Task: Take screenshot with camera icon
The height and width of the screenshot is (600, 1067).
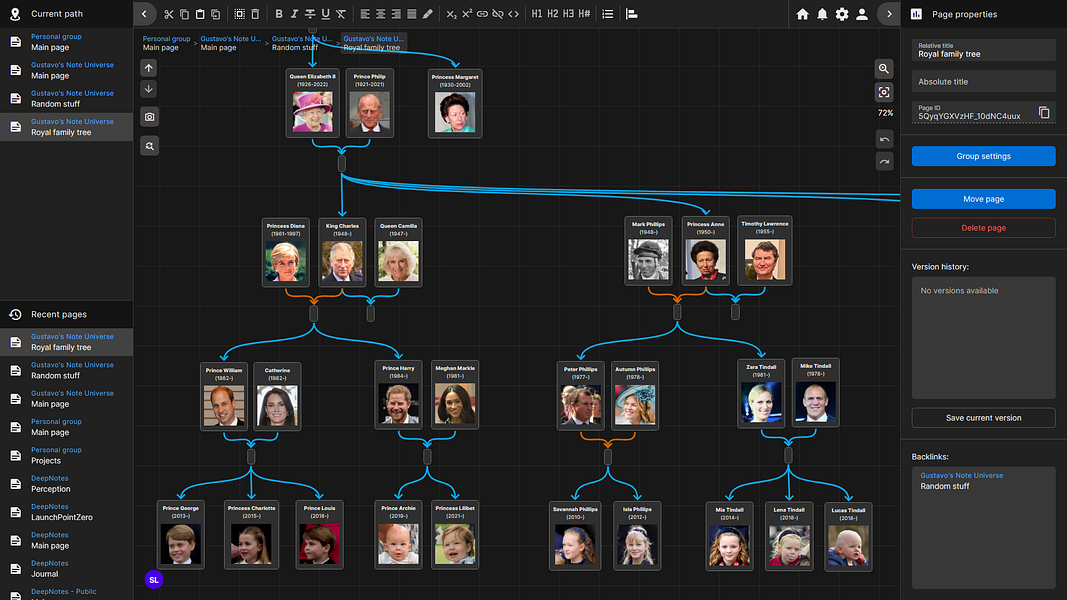Action: pyautogui.click(x=149, y=117)
